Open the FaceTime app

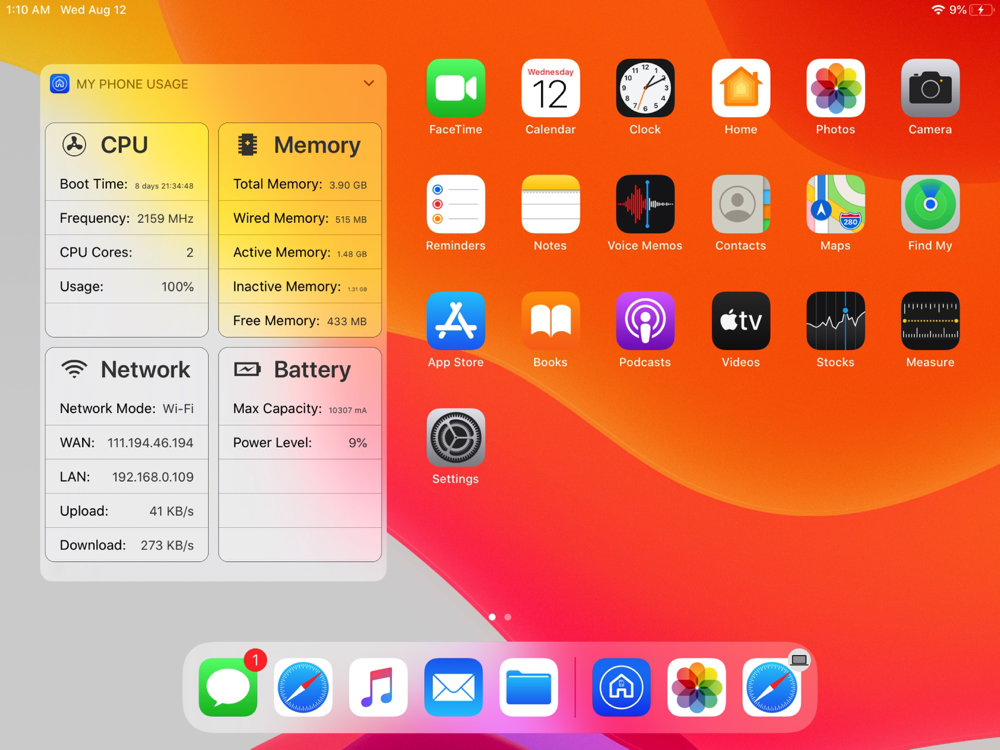click(x=455, y=88)
